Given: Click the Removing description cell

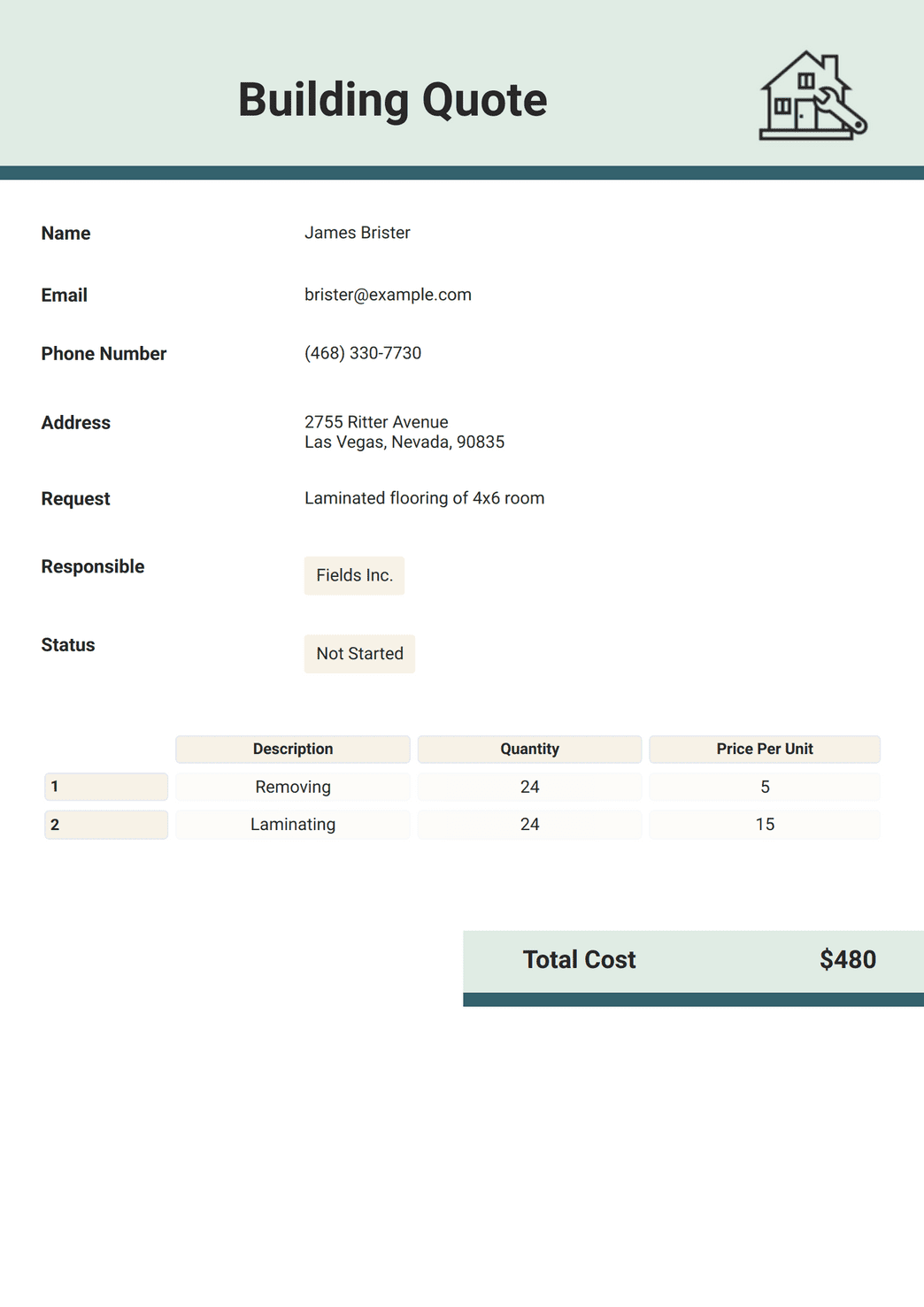Looking at the screenshot, I should click(x=293, y=787).
